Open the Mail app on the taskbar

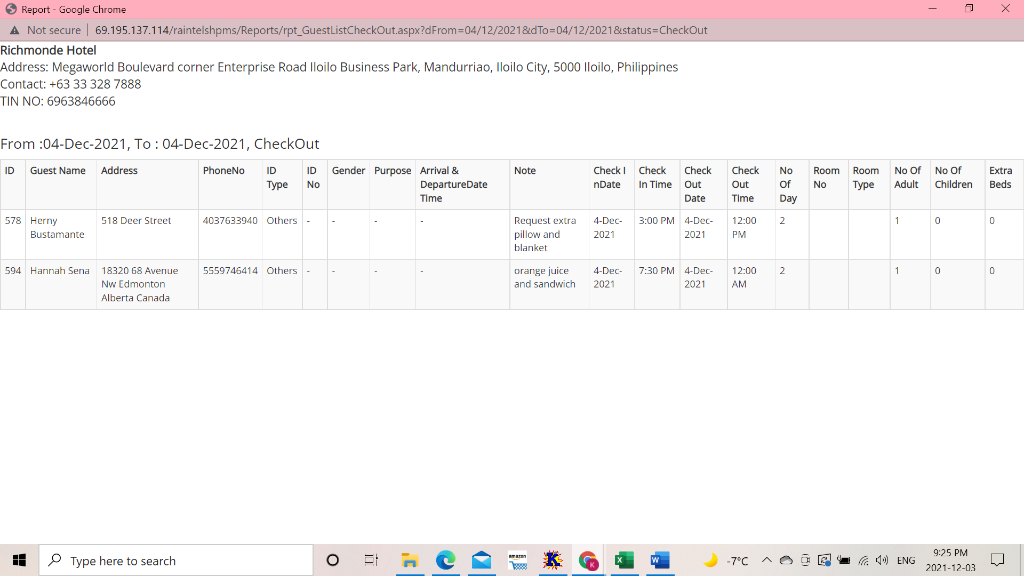click(481, 560)
